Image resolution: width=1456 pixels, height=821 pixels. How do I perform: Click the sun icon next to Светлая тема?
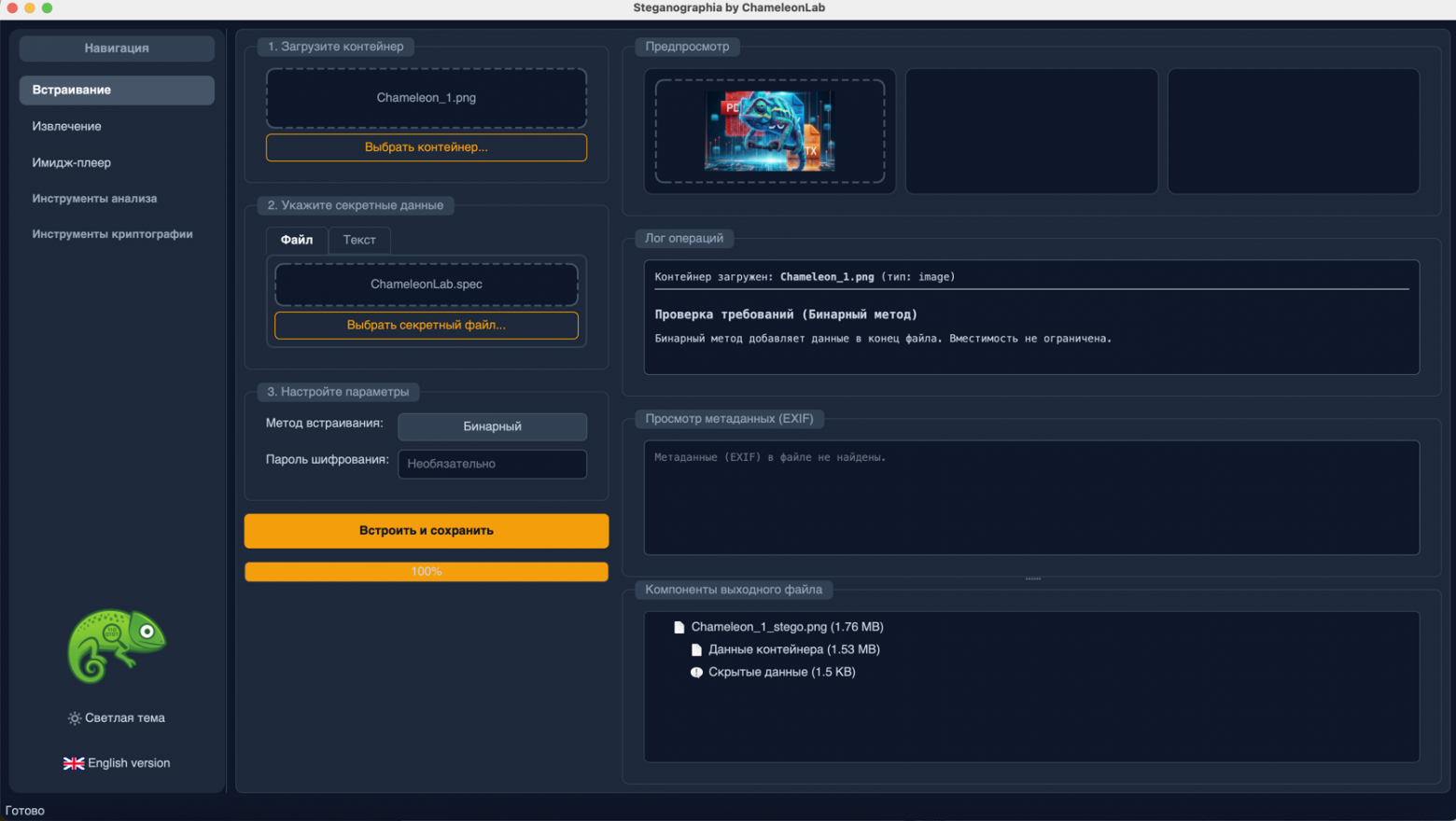point(74,717)
